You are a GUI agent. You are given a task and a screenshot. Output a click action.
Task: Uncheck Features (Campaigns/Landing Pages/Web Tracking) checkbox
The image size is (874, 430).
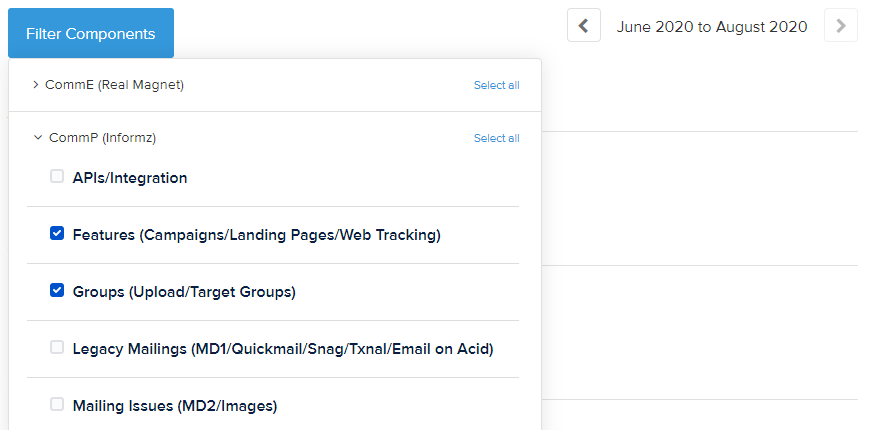tap(57, 234)
